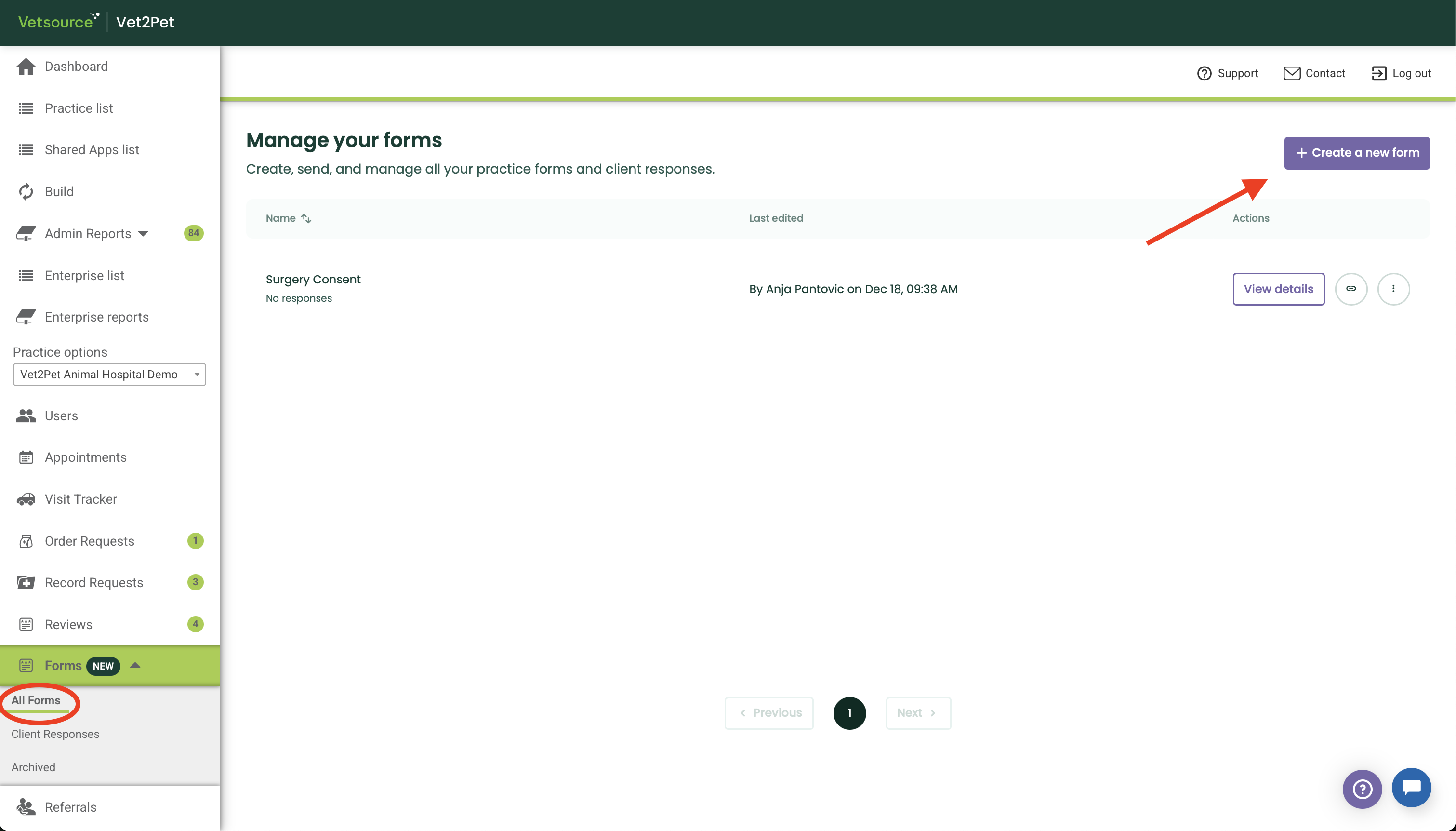Click the Create a new form button
Screen dimensions: 1456x831
pos(1356,153)
